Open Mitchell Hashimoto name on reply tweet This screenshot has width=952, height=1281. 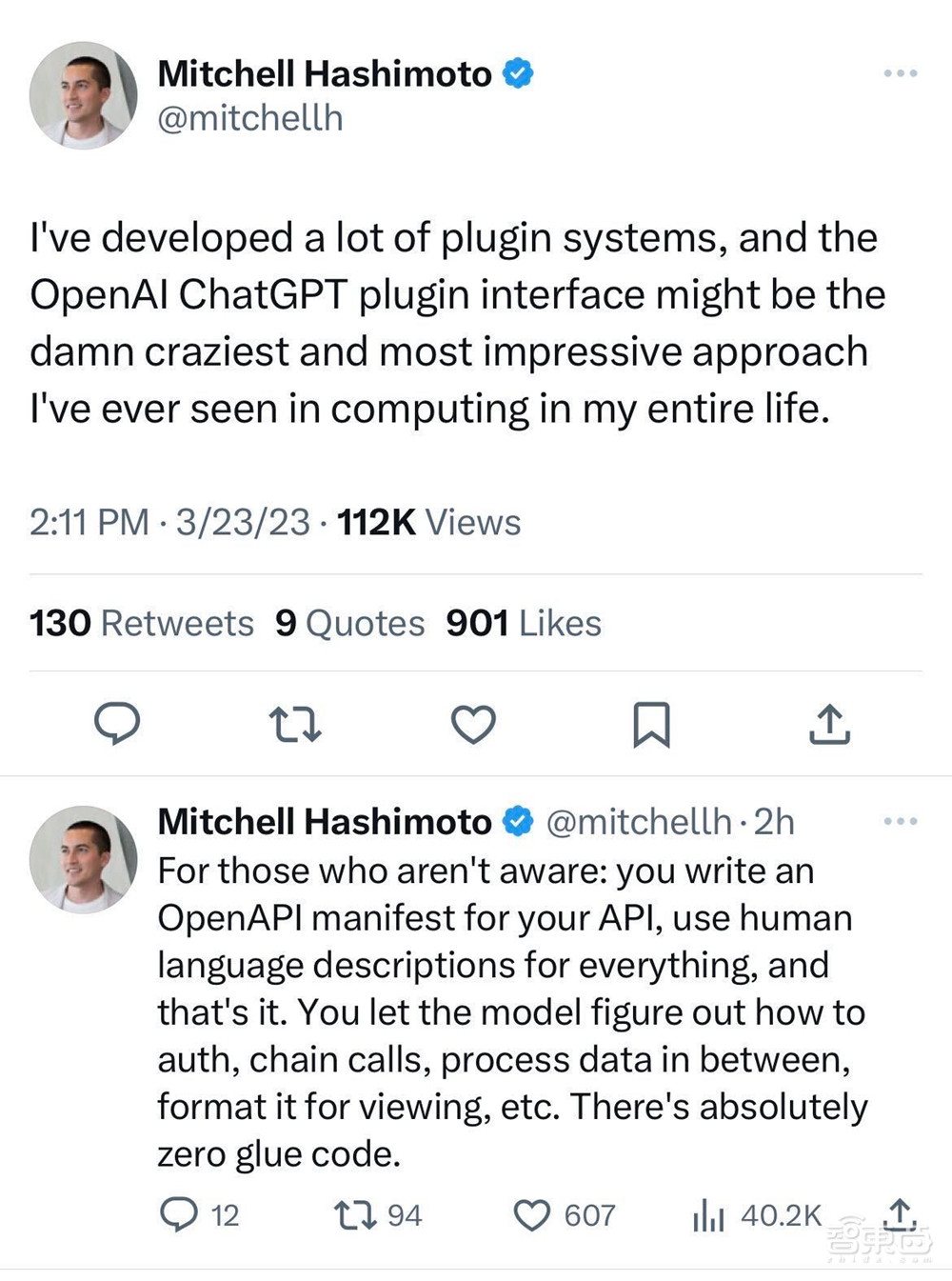tap(325, 821)
